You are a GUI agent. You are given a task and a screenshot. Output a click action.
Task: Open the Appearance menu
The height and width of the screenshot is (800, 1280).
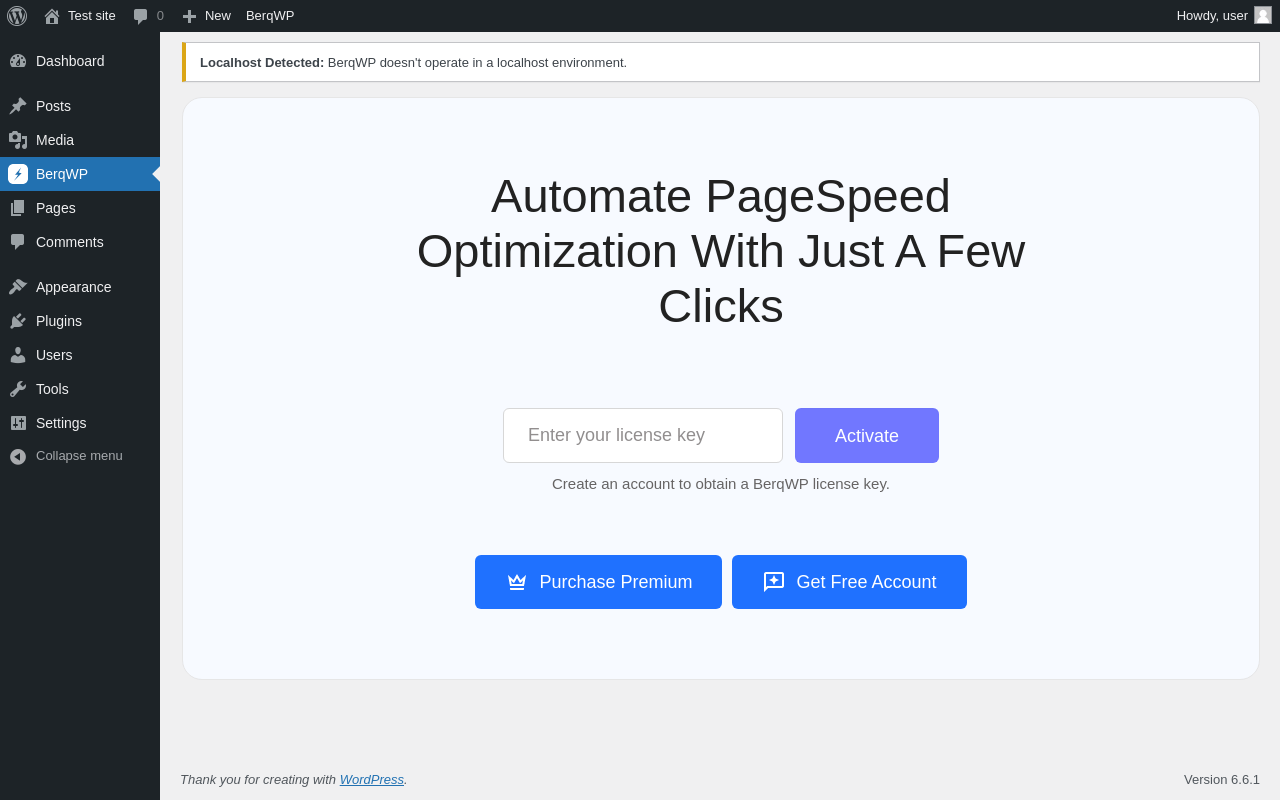tap(80, 287)
